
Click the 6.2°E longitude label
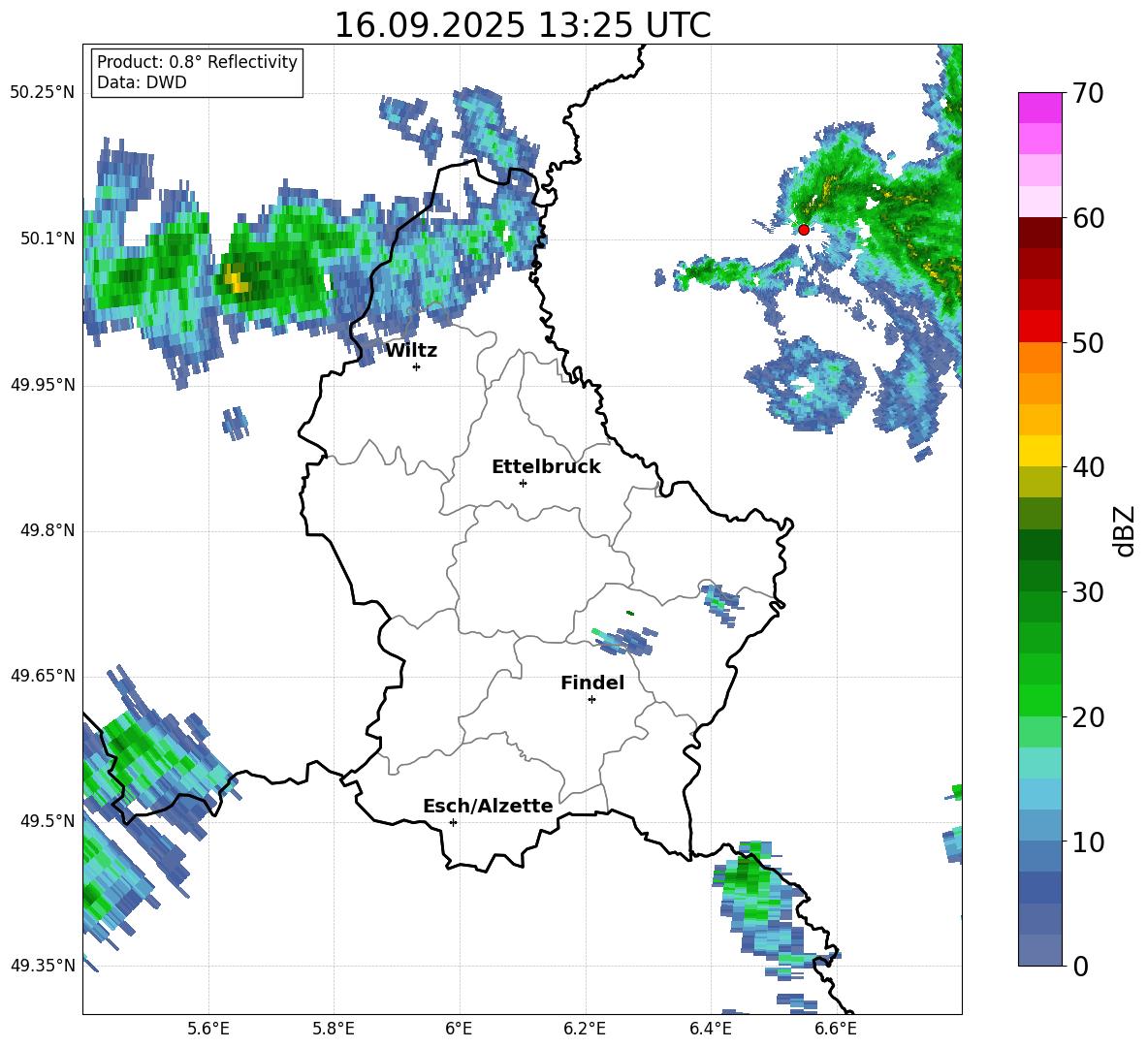point(585,1029)
